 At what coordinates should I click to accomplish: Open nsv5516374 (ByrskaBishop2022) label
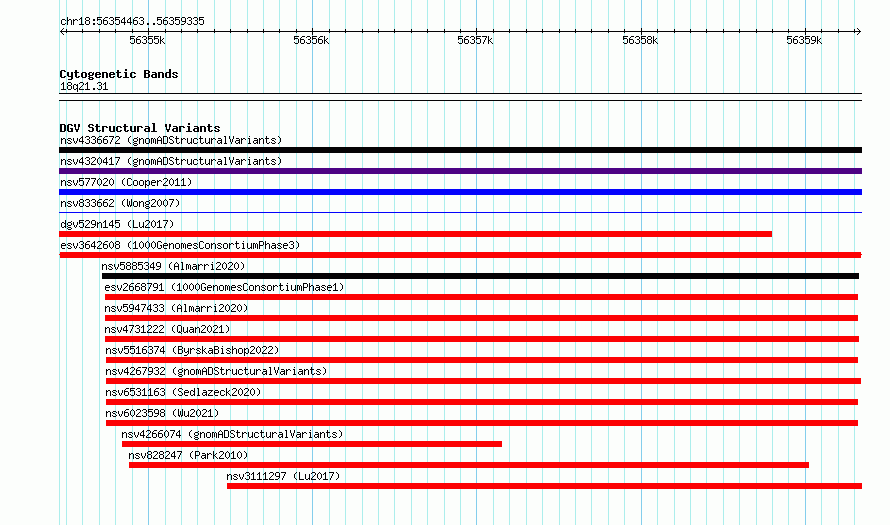pos(192,350)
